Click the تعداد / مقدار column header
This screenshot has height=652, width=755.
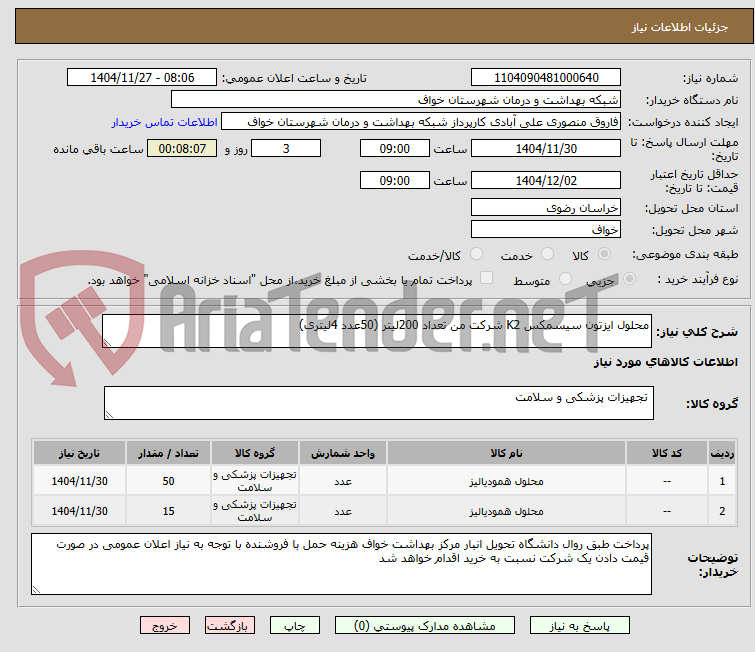click(x=168, y=453)
